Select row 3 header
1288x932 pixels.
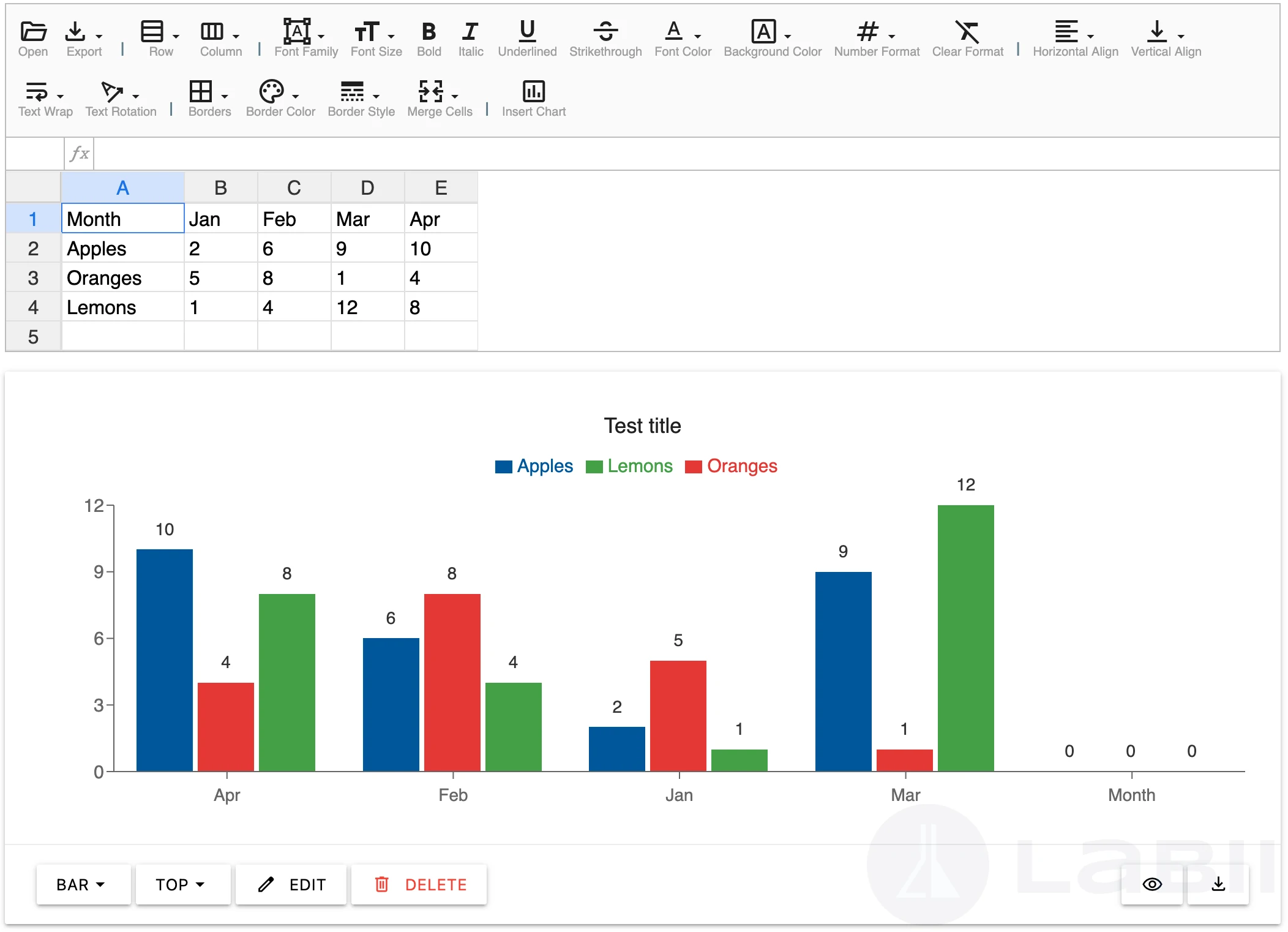click(x=33, y=278)
